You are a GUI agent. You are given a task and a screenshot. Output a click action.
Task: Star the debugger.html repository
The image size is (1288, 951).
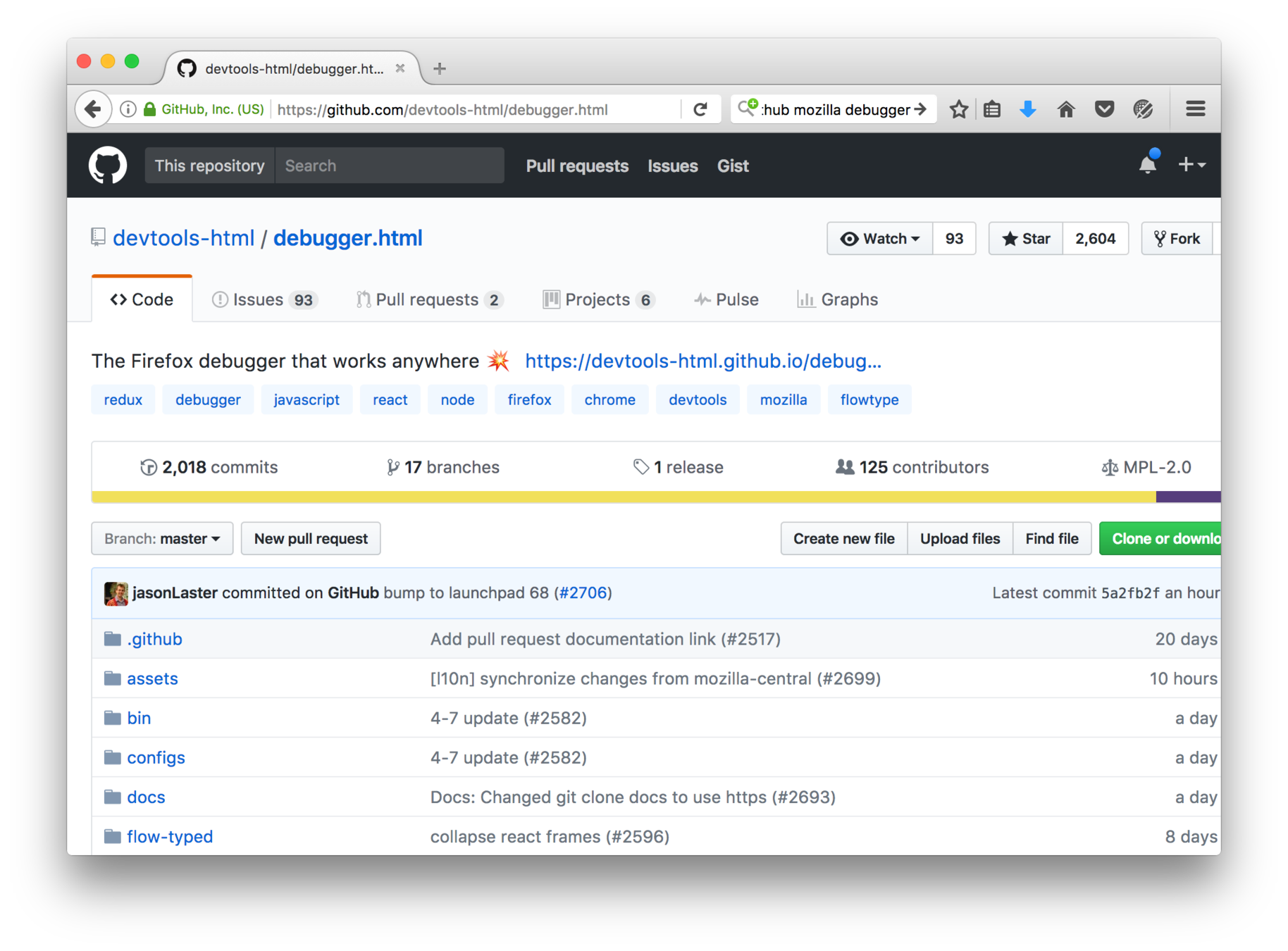pos(1026,239)
